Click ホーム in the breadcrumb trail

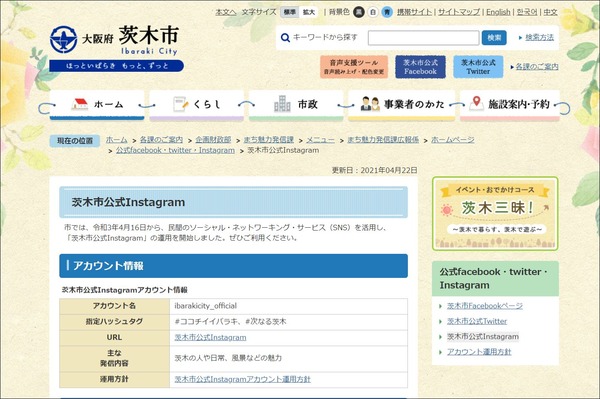[116, 140]
